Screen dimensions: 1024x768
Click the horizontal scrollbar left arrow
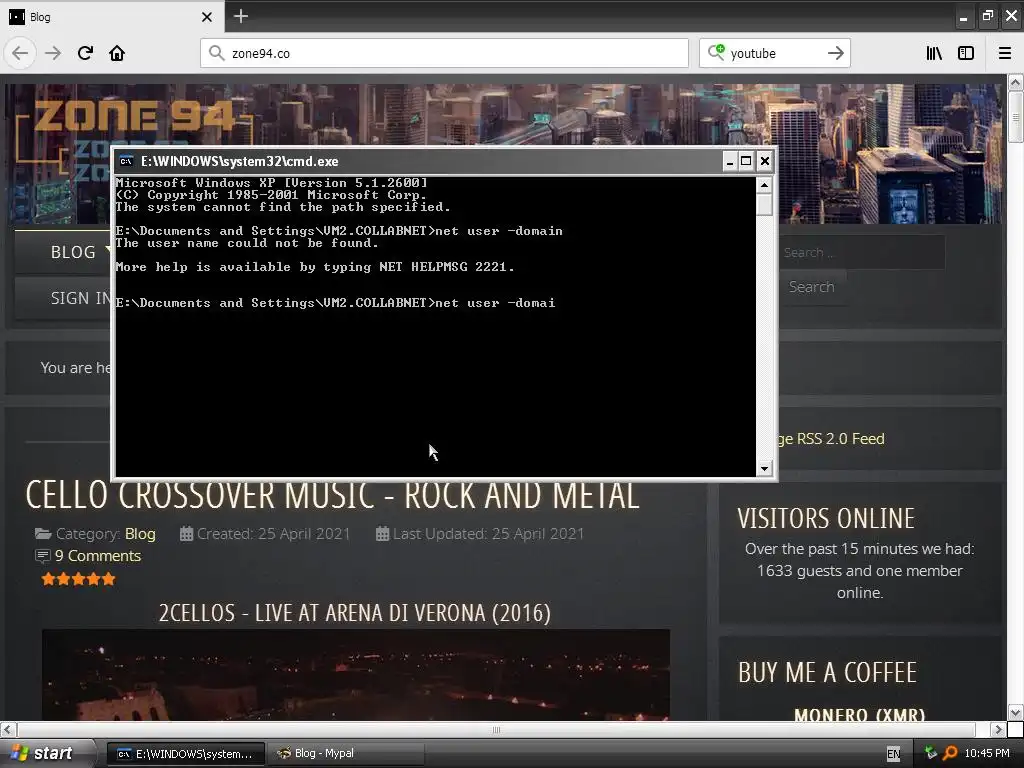click(8, 729)
